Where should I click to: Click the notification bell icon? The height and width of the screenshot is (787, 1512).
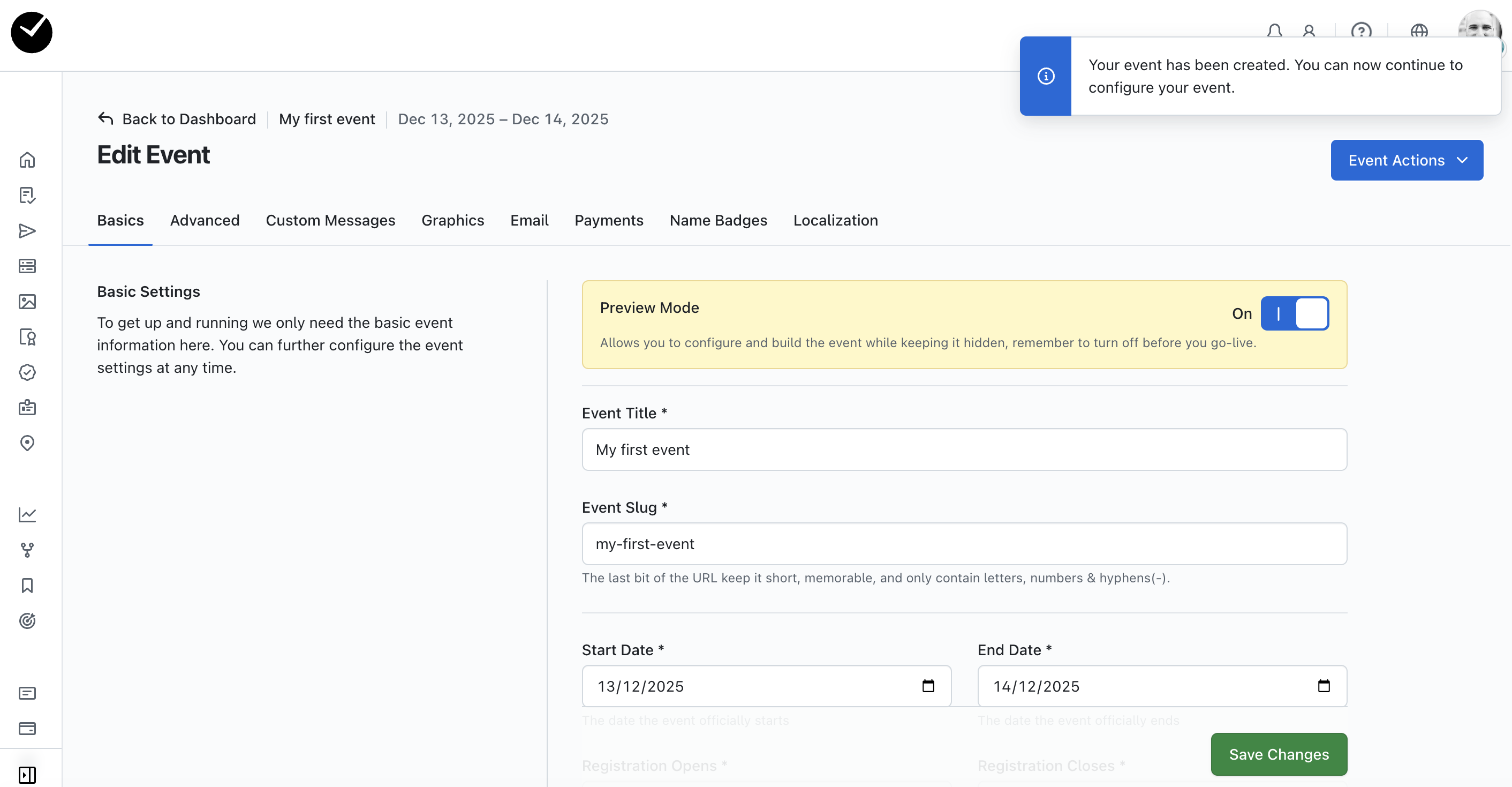(1274, 31)
